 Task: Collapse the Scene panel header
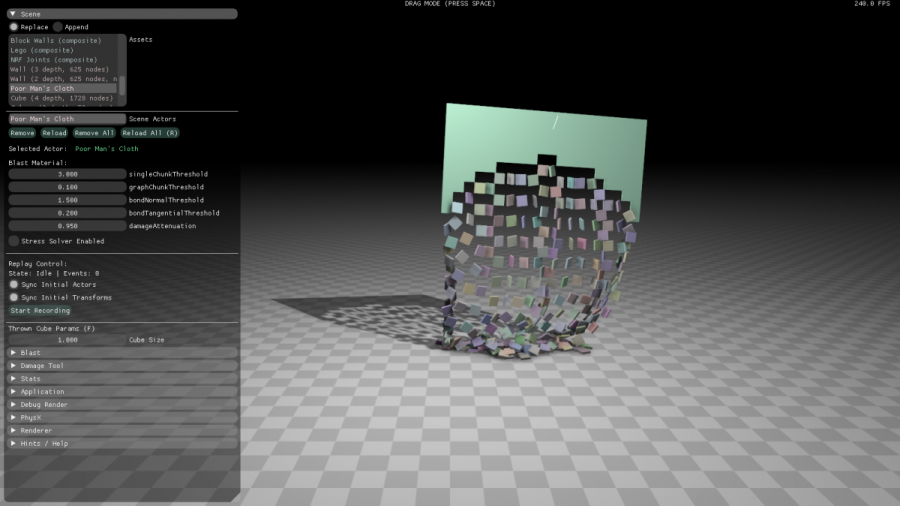pos(122,14)
